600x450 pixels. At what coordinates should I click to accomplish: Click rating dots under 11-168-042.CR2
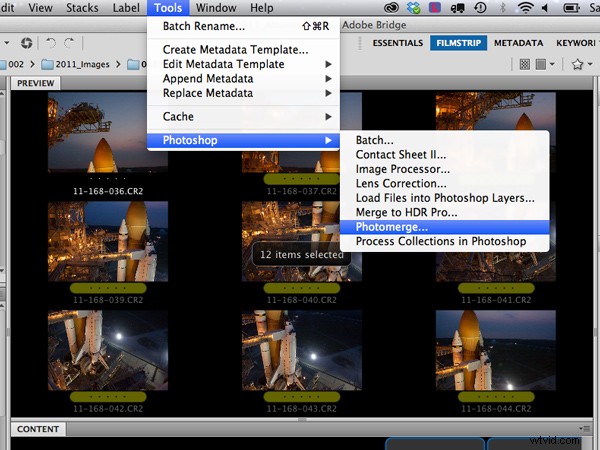[x=108, y=396]
